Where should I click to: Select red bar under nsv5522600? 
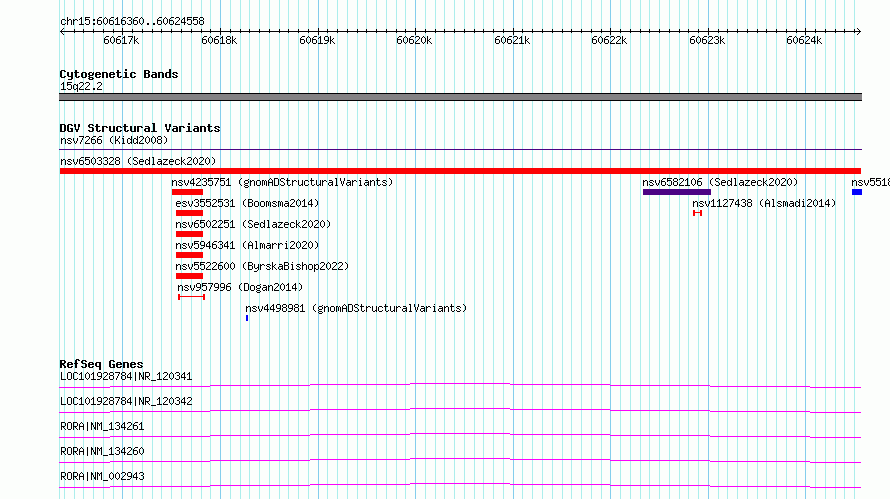(190, 276)
